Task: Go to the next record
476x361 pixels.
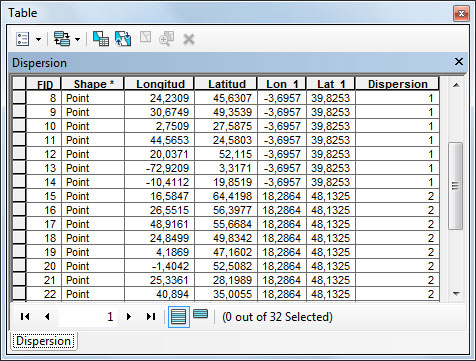Action: pos(129,316)
